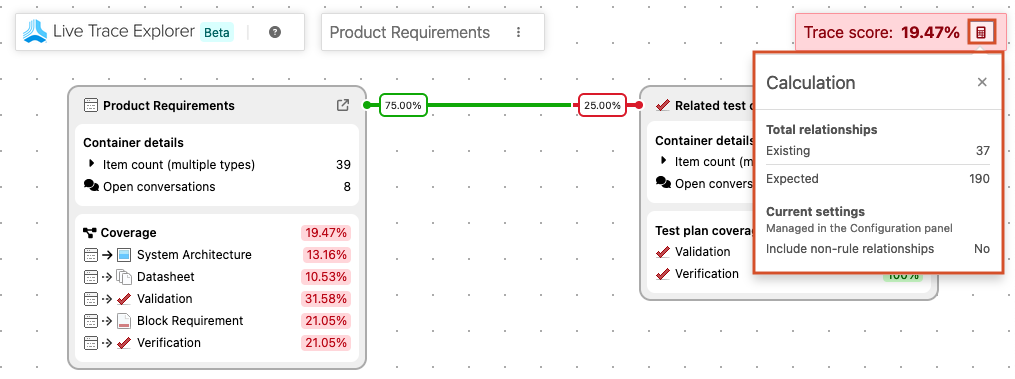Viewport: 1015px width, 379px height.
Task: Click the System Architecture type icon
Action: click(x=124, y=255)
